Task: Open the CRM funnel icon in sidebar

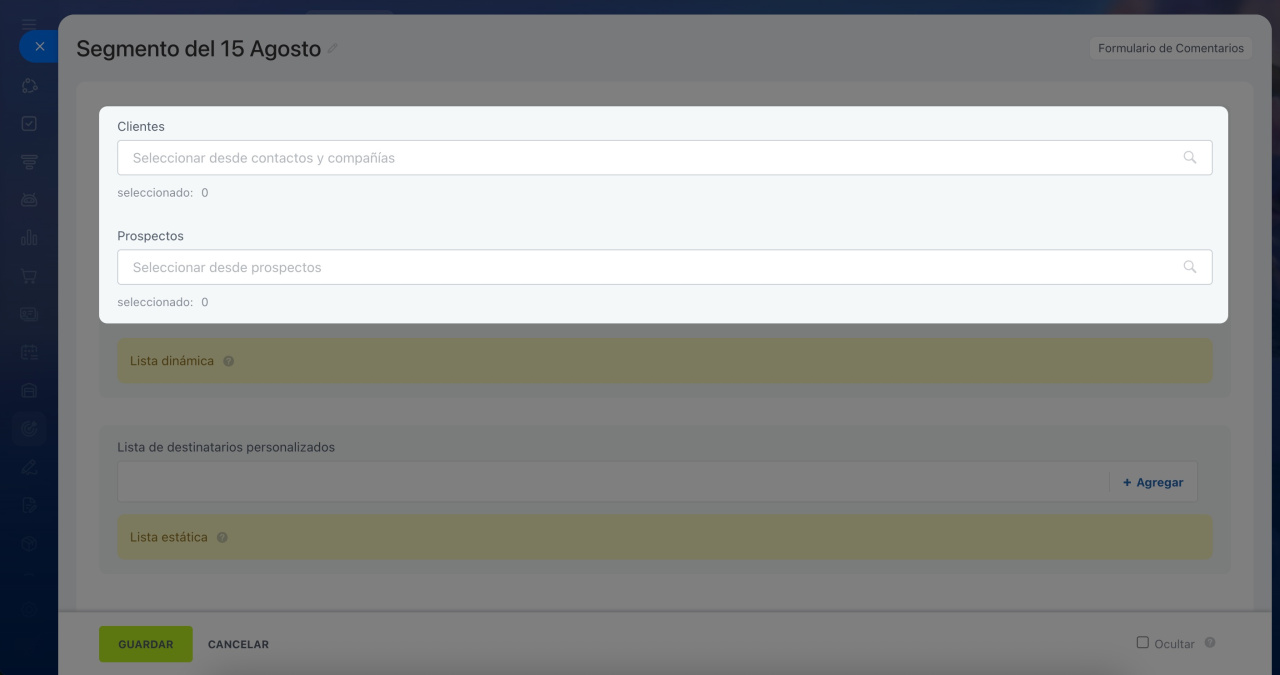Action: tap(29, 162)
